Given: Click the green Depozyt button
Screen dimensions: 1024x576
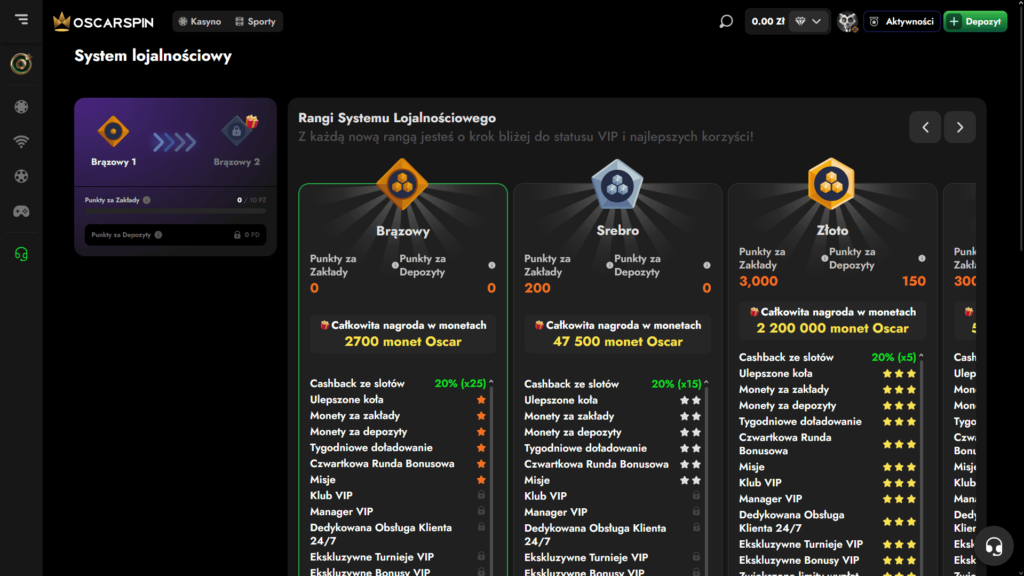Looking at the screenshot, I should pyautogui.click(x=975, y=21).
